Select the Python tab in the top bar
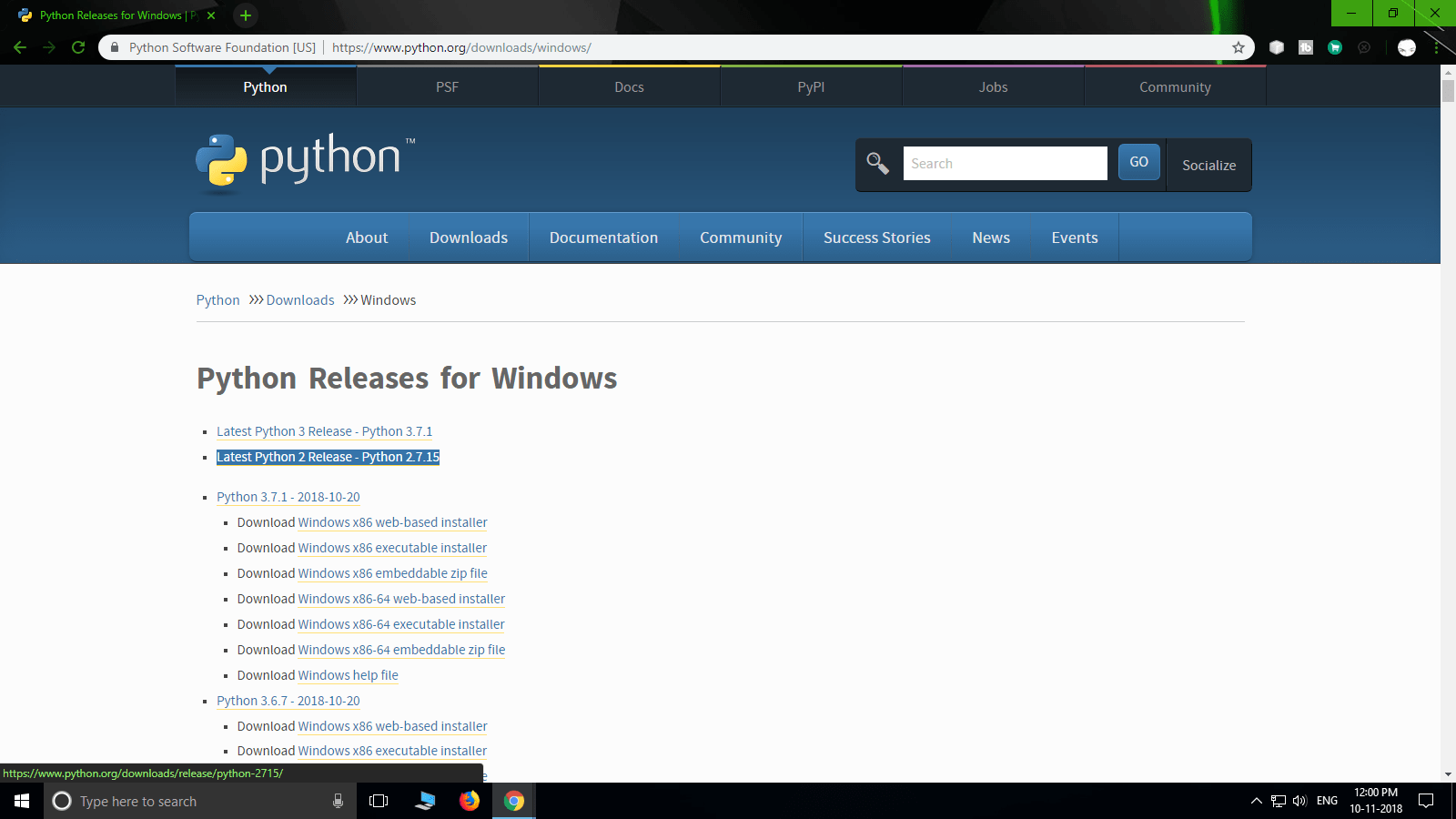The height and width of the screenshot is (819, 1456). (266, 86)
